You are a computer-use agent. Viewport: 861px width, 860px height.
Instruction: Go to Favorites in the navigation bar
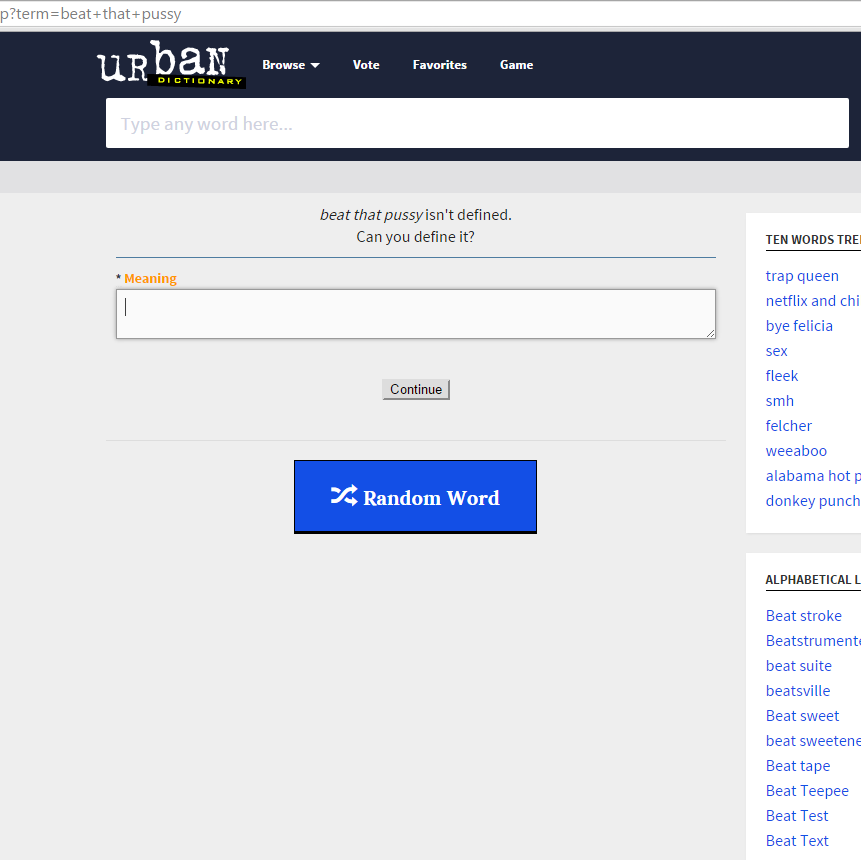point(440,65)
